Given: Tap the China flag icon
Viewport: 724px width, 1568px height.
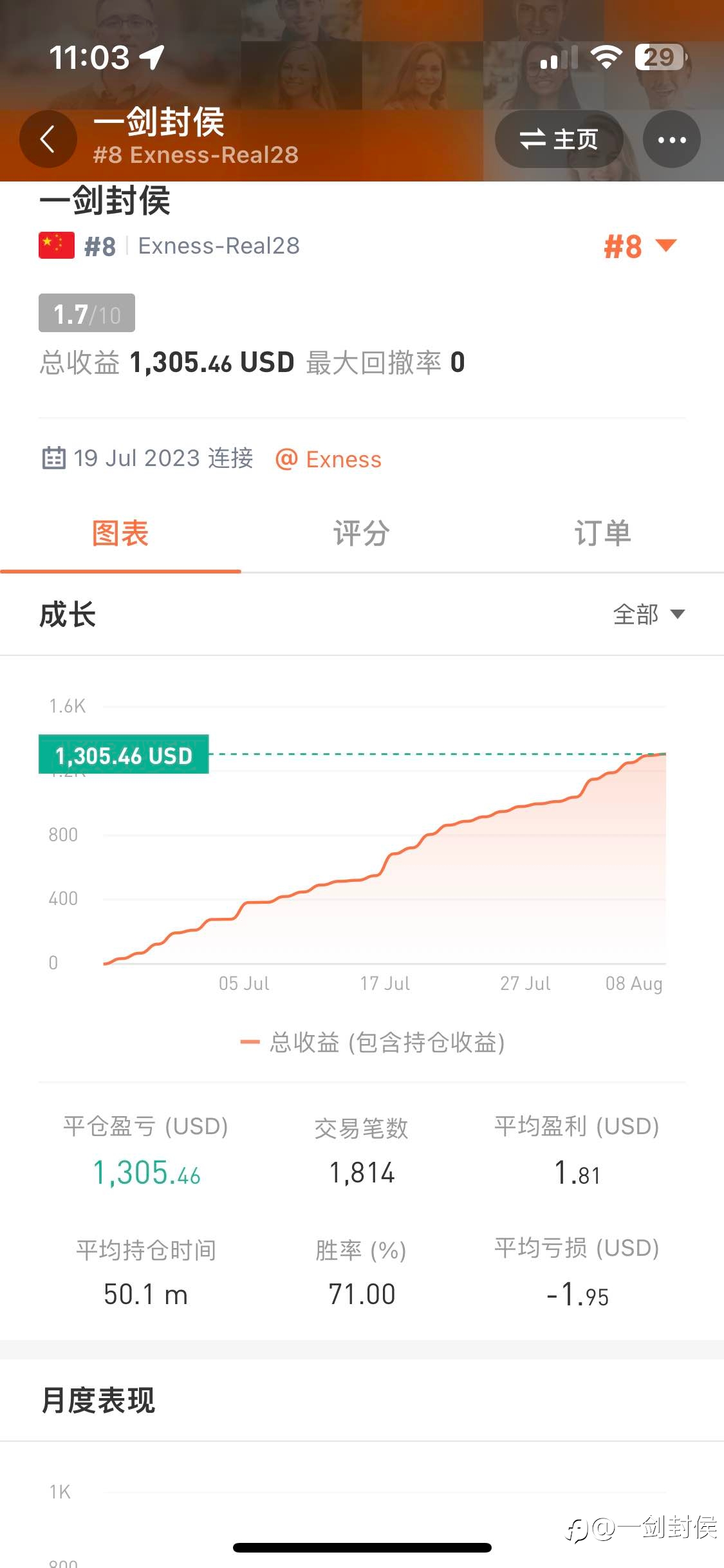Looking at the screenshot, I should 57,246.
